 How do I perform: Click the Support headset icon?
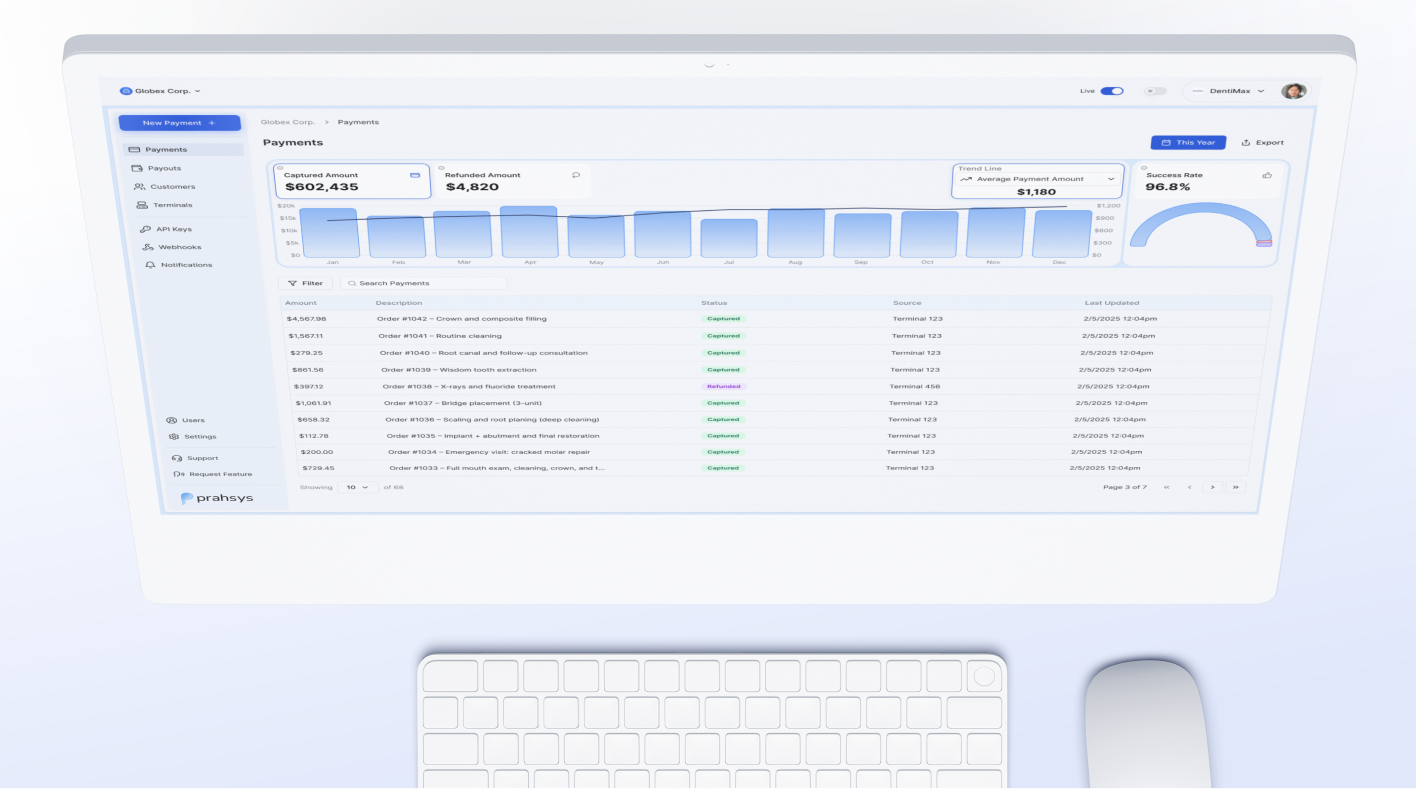coord(177,458)
